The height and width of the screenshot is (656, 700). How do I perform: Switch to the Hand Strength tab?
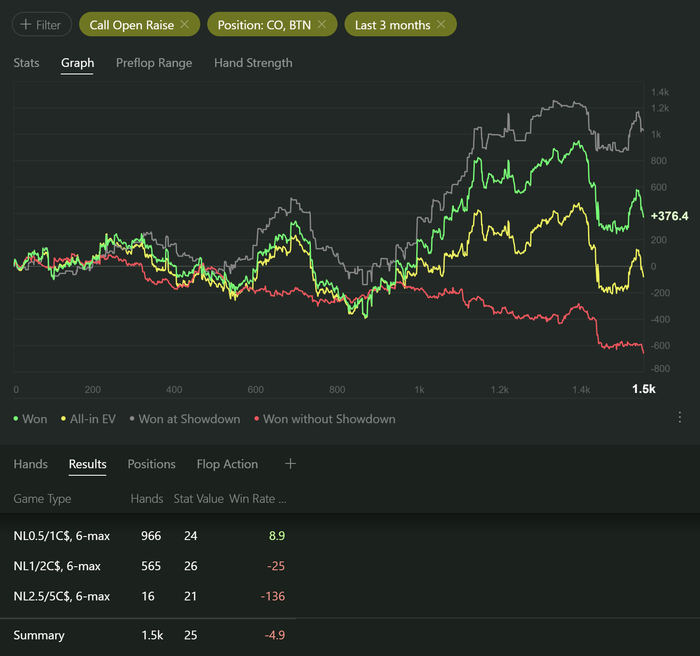click(253, 63)
